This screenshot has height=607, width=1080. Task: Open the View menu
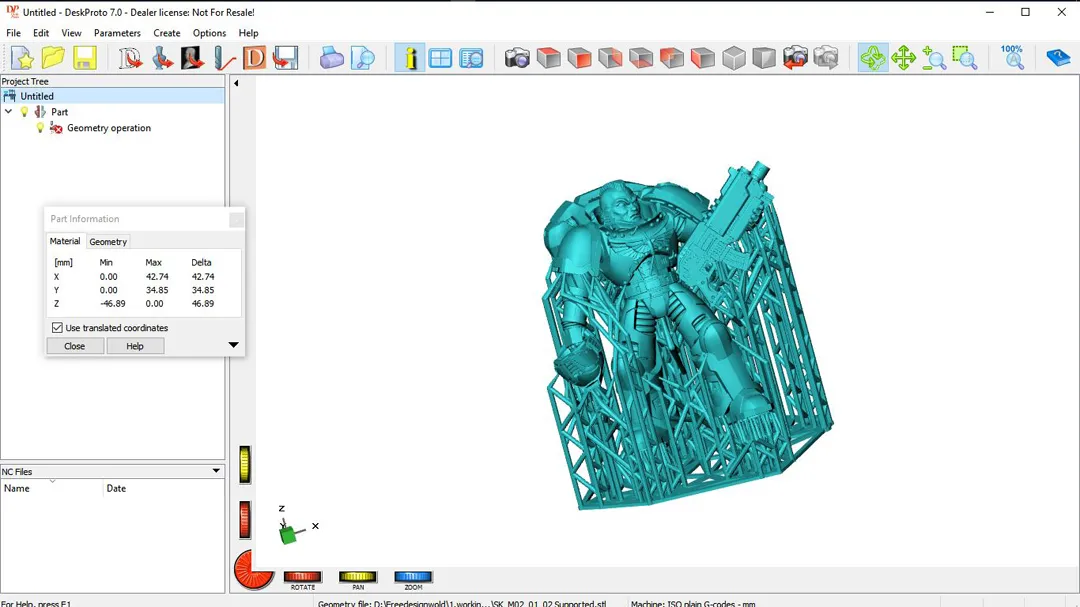coord(71,33)
